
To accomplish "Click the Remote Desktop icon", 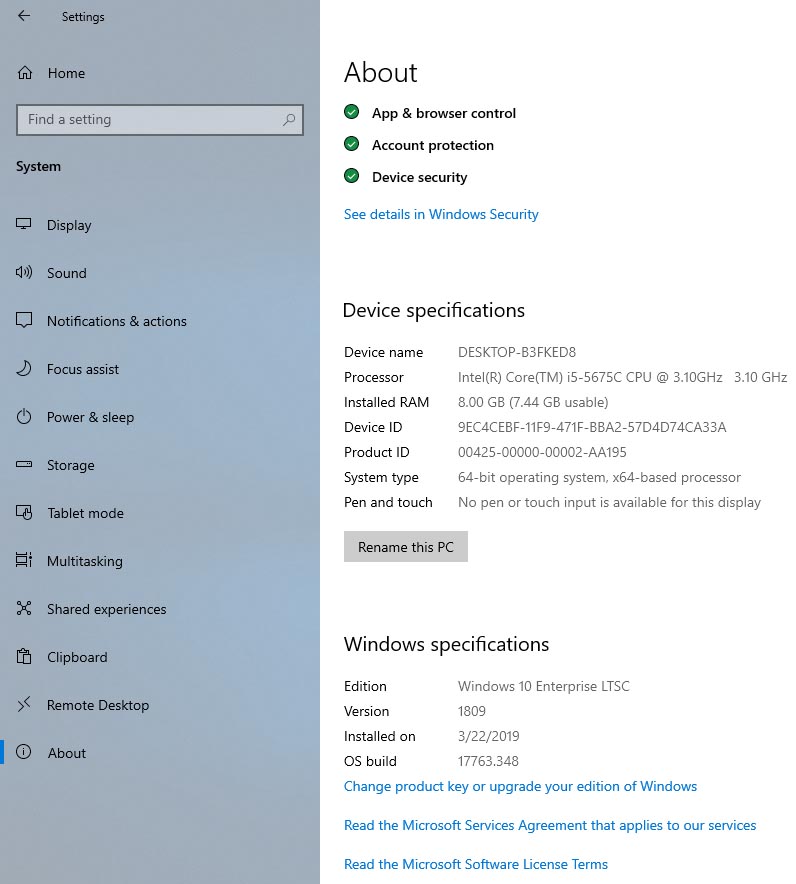I will 24,704.
